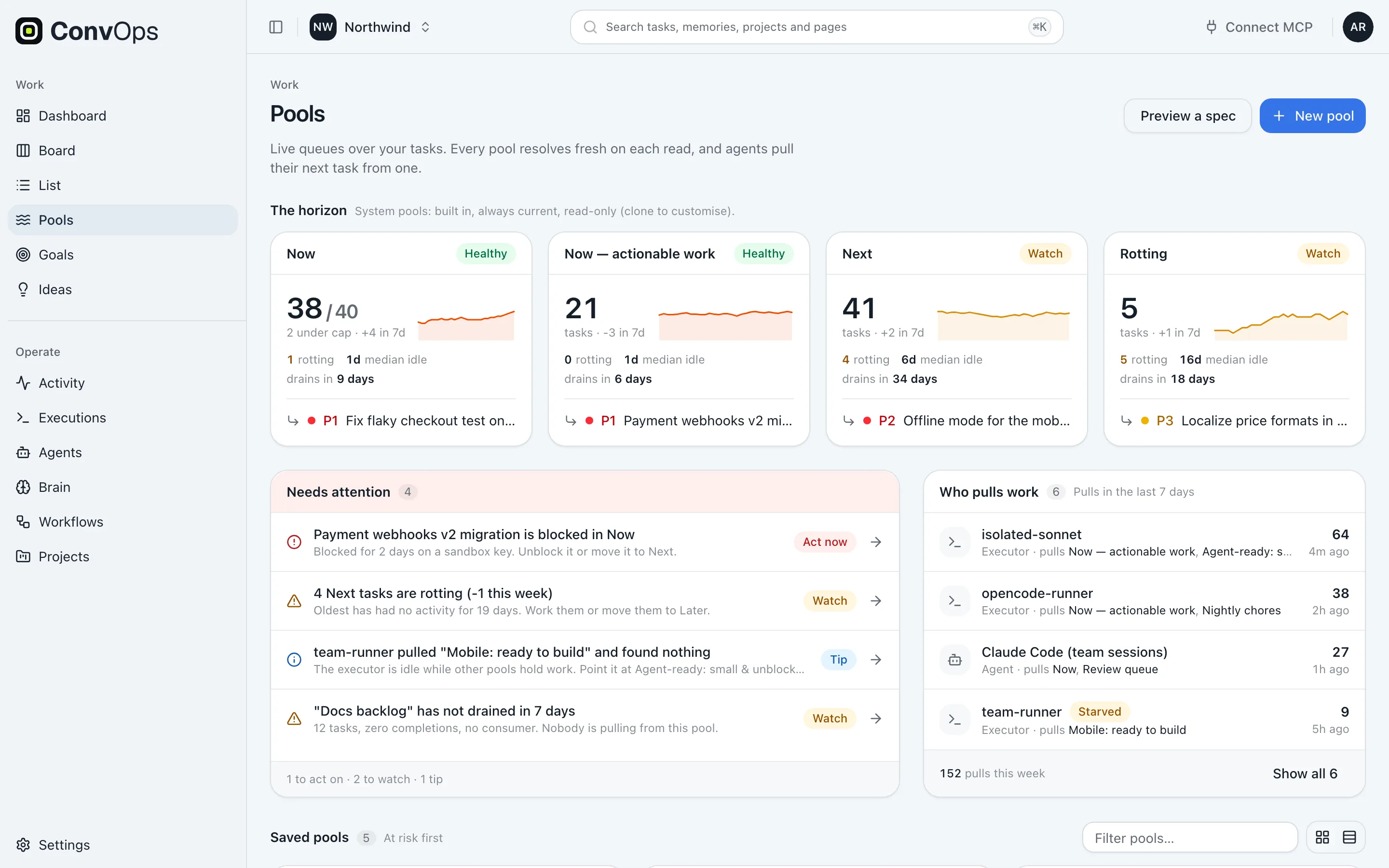This screenshot has width=1389, height=868.
Task: Click the Tip badge on team-runner alert
Action: [839, 660]
